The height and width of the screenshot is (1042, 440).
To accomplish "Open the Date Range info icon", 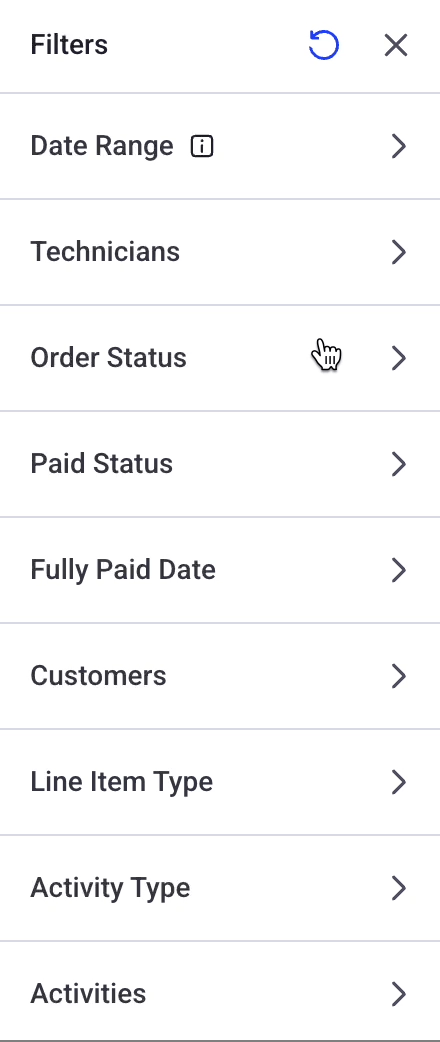I will pyautogui.click(x=202, y=146).
